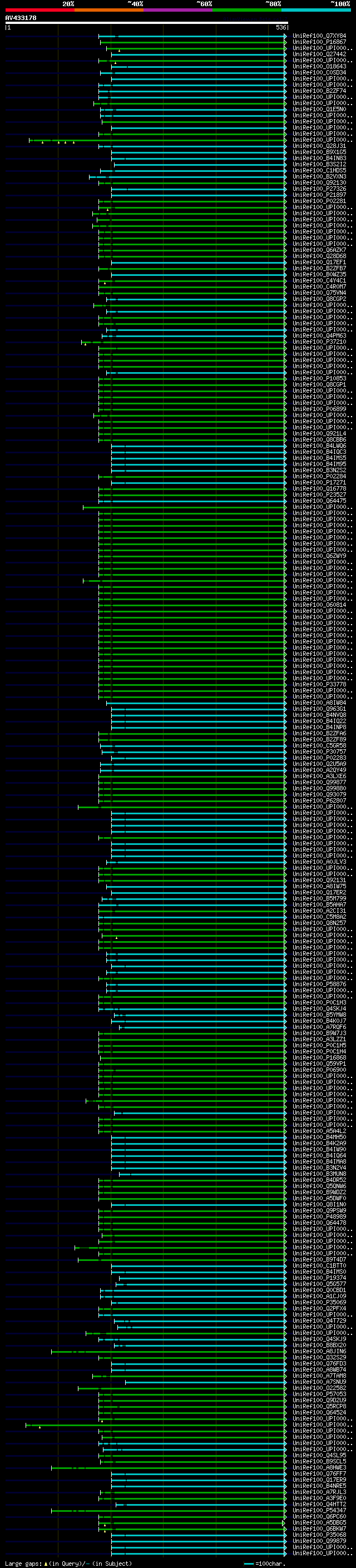This screenshot has width=356, height=1568.
Task: Select hit label UniRef100_Q17EF1
Action: [319, 263]
